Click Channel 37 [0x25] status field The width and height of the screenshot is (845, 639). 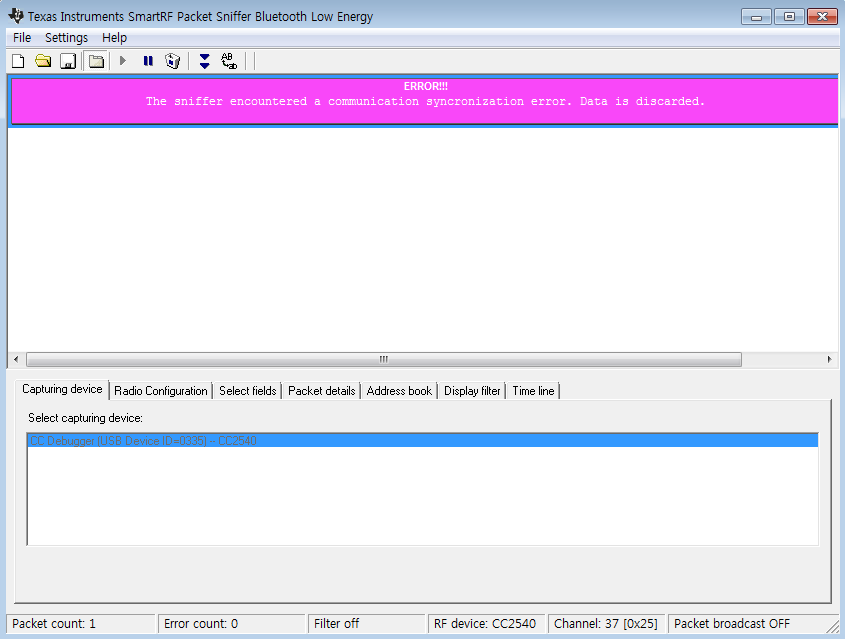[x=606, y=624]
